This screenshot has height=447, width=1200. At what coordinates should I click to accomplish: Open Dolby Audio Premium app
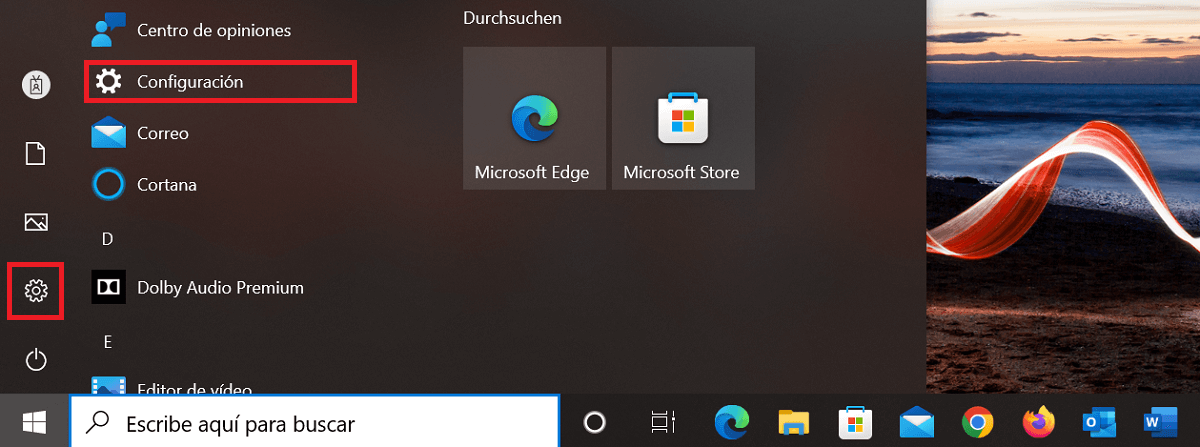pos(197,288)
